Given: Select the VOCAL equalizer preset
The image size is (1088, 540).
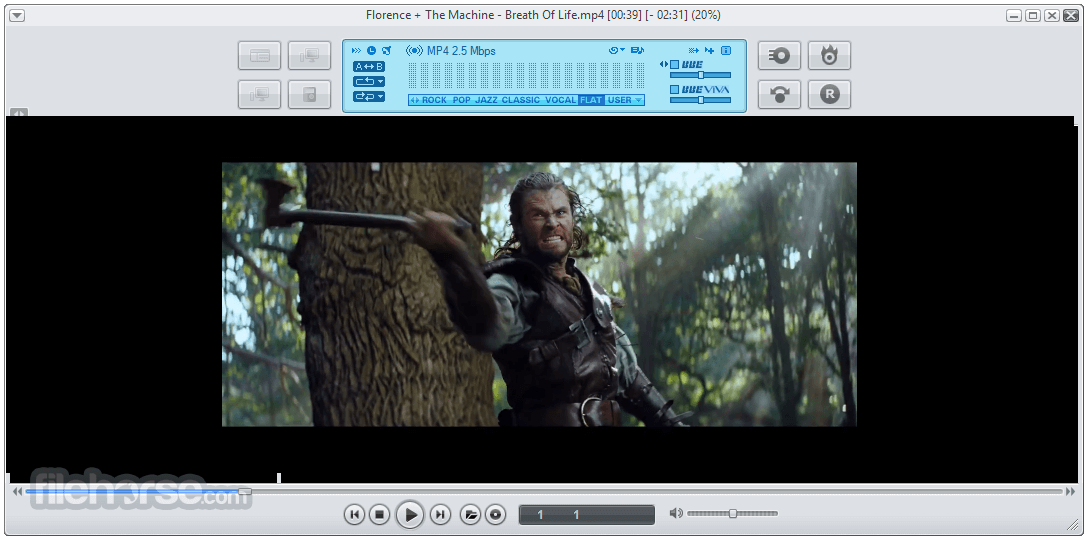Looking at the screenshot, I should coord(561,101).
